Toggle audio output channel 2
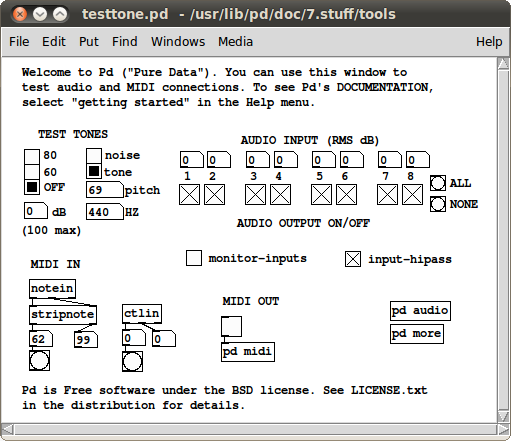 (214, 195)
